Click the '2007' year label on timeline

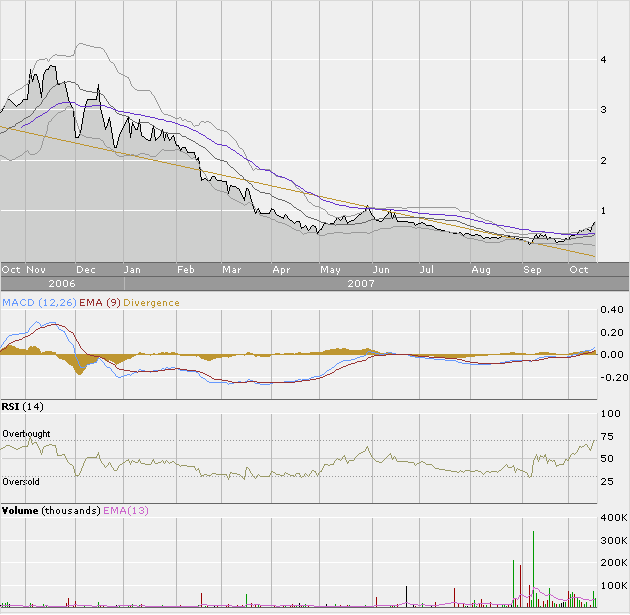pos(361,284)
